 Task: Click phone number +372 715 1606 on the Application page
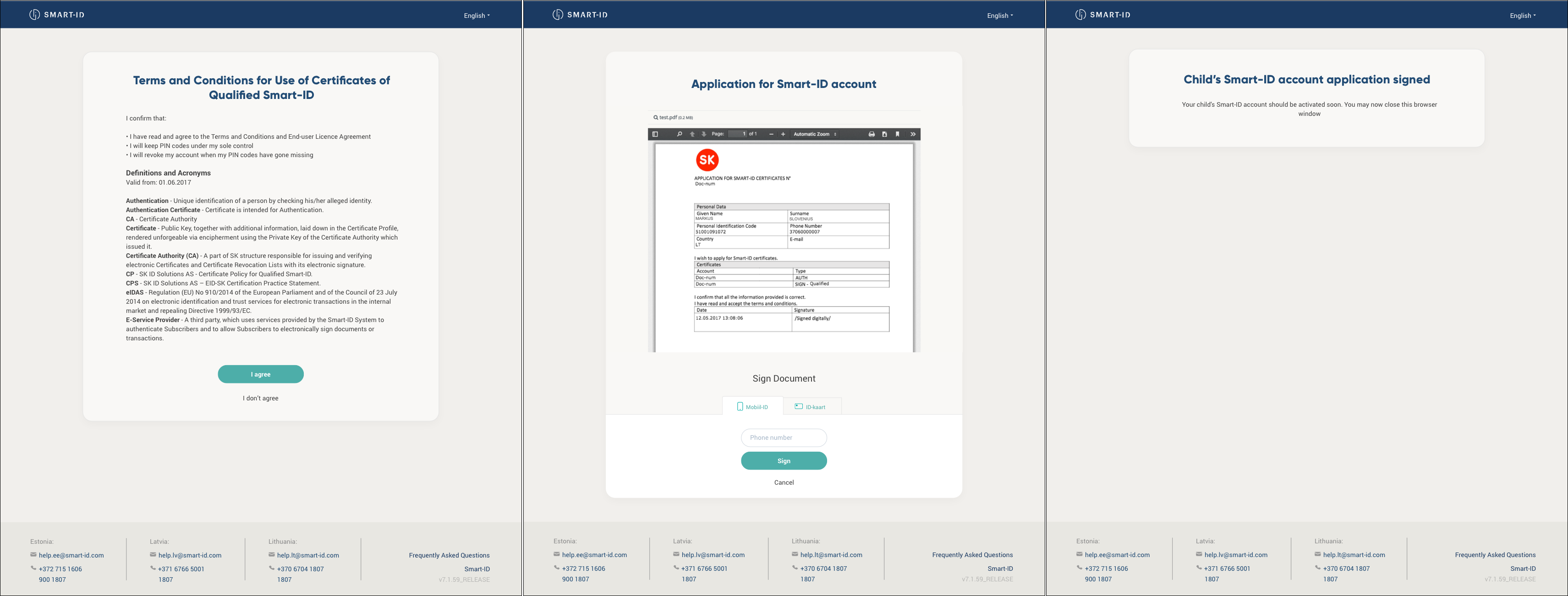click(584, 569)
